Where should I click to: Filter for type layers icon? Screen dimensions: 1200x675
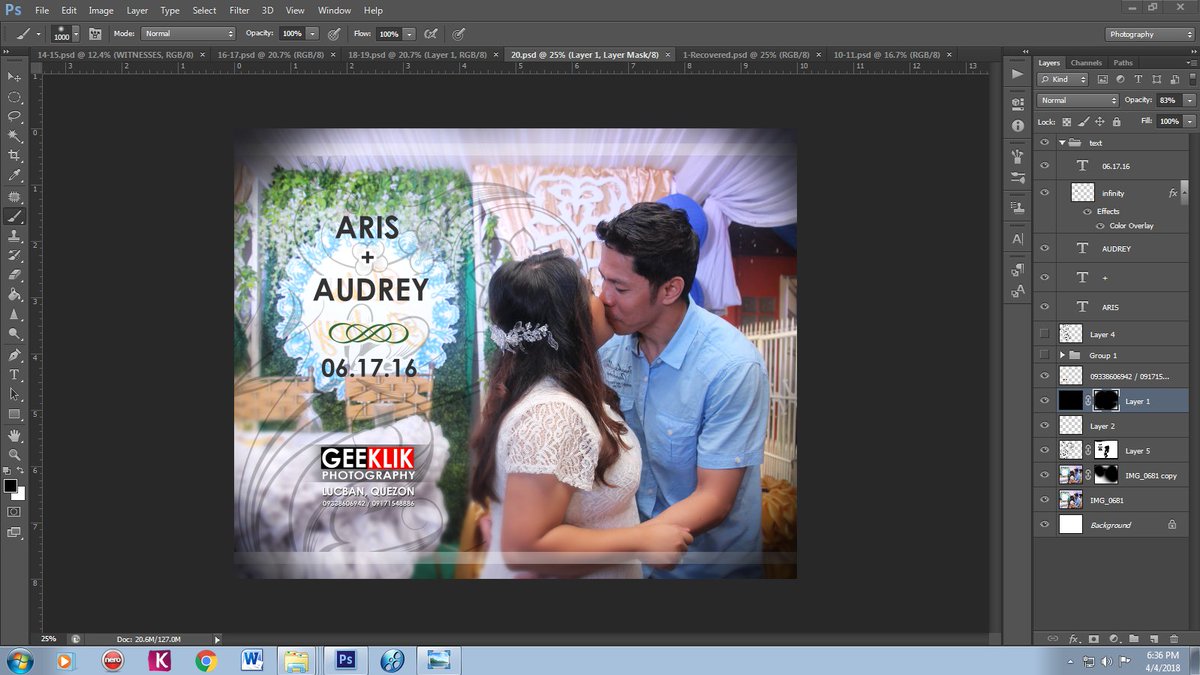pos(1137,78)
